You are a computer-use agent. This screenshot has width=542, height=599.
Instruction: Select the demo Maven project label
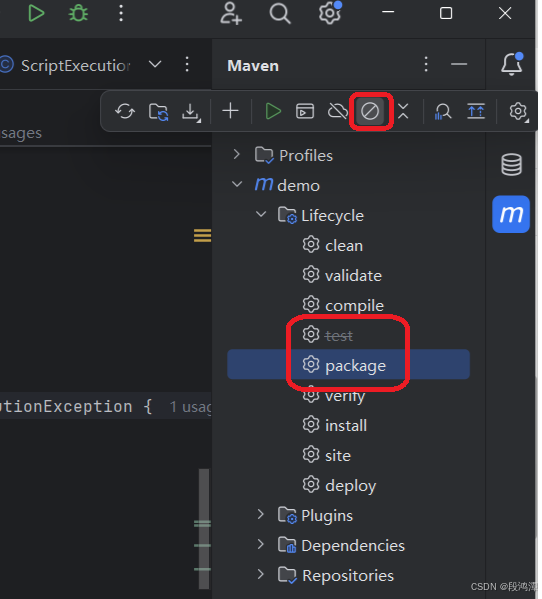pyautogui.click(x=298, y=186)
